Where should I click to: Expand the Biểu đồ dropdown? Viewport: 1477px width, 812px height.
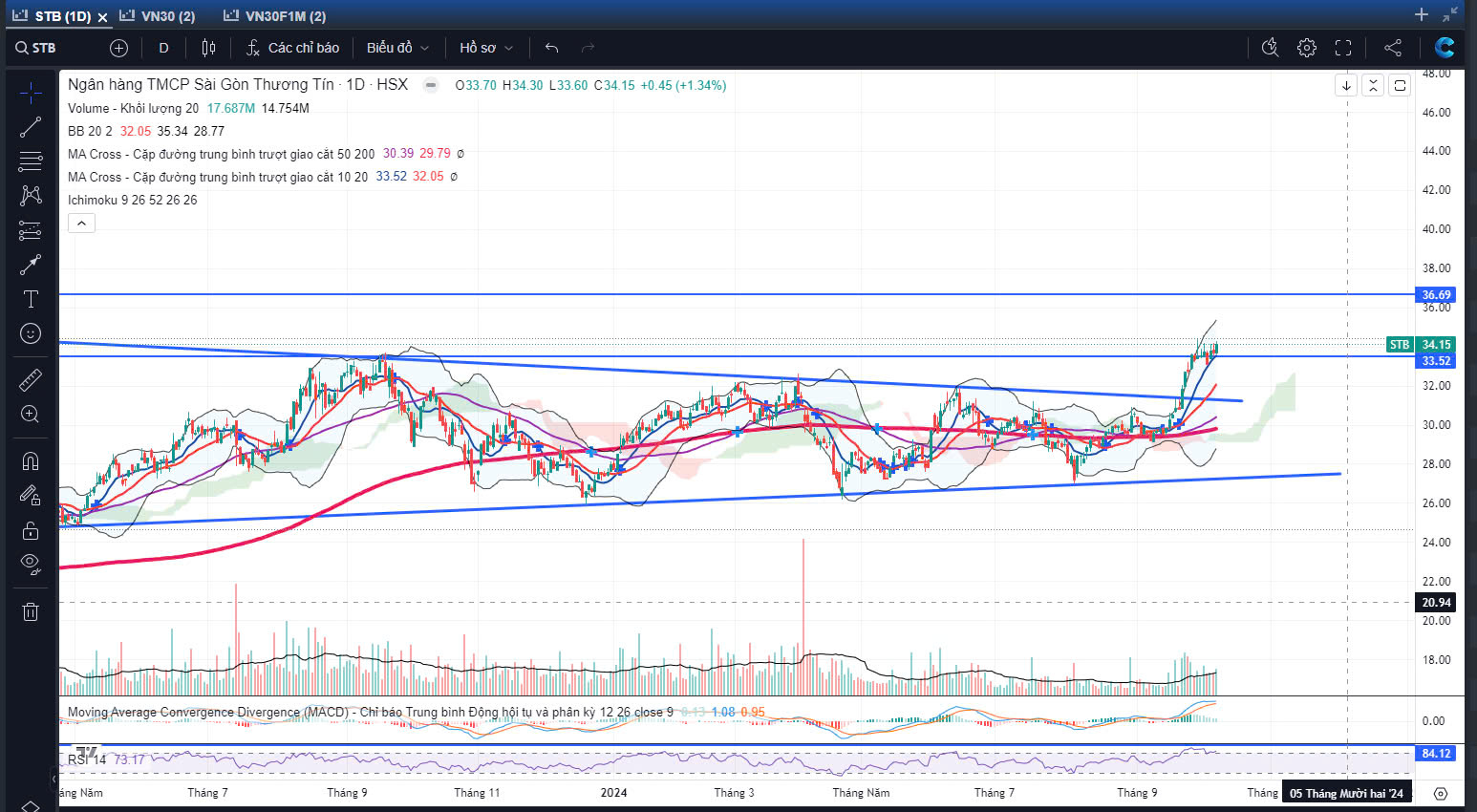[397, 48]
